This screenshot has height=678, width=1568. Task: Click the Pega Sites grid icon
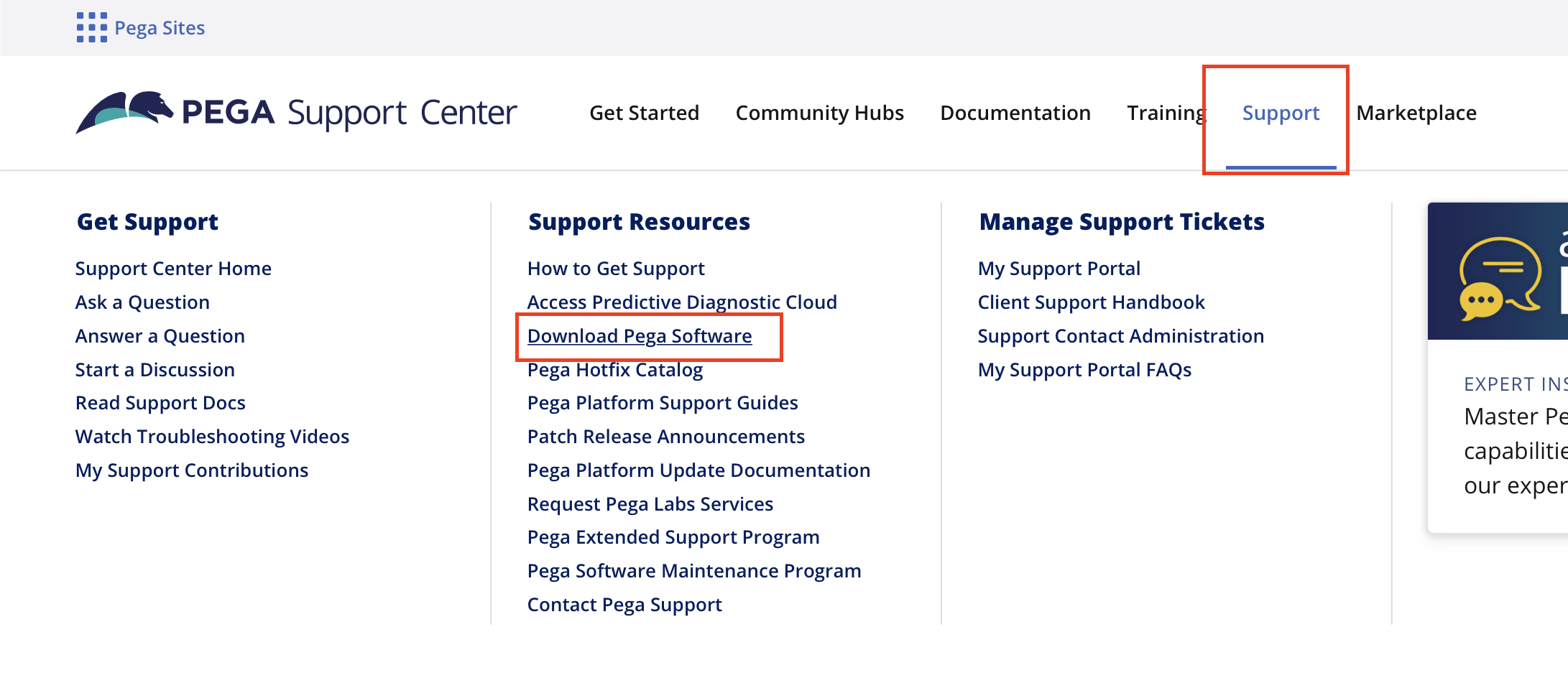91,27
